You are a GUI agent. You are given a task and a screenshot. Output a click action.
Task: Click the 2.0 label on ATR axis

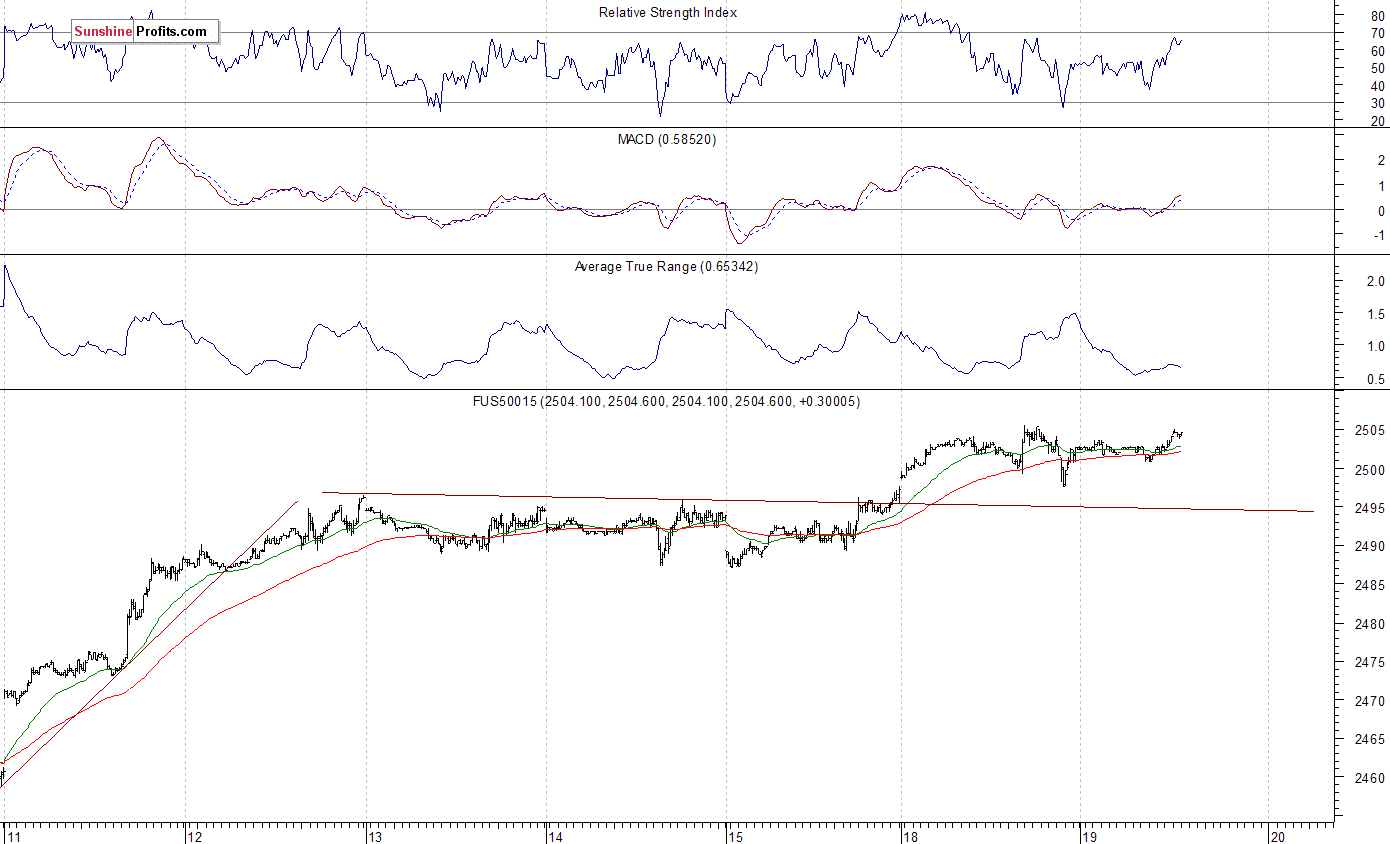(x=1376, y=282)
